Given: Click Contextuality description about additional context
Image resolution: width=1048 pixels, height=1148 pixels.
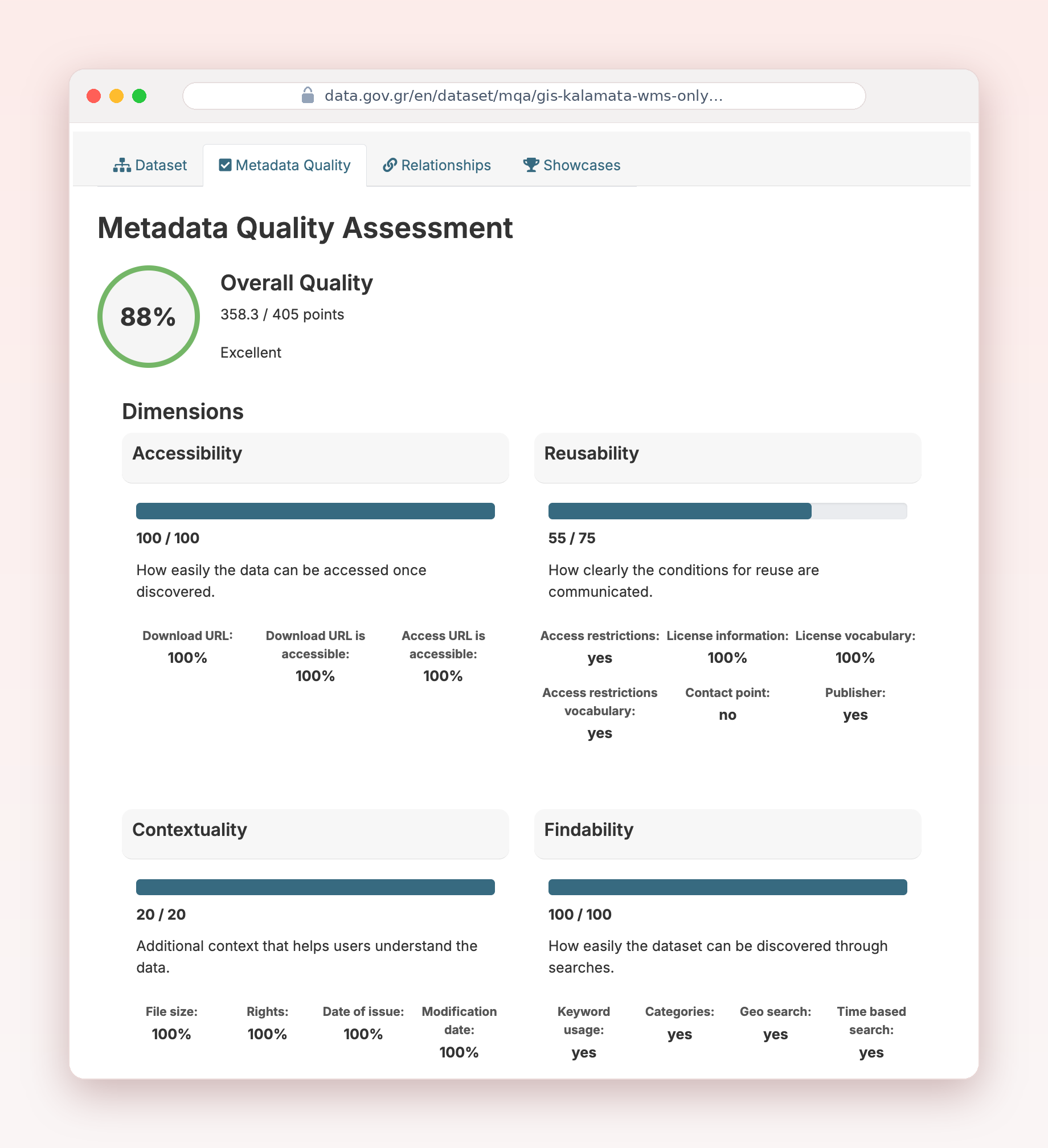Looking at the screenshot, I should [x=307, y=957].
